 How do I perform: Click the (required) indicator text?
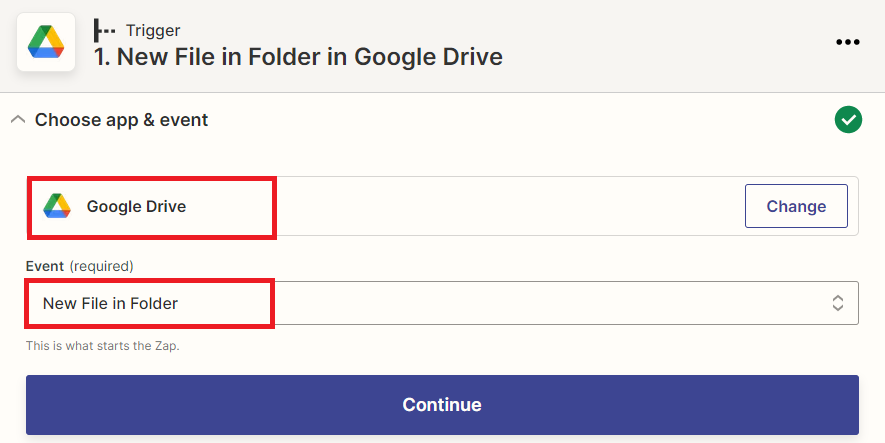pos(102,266)
